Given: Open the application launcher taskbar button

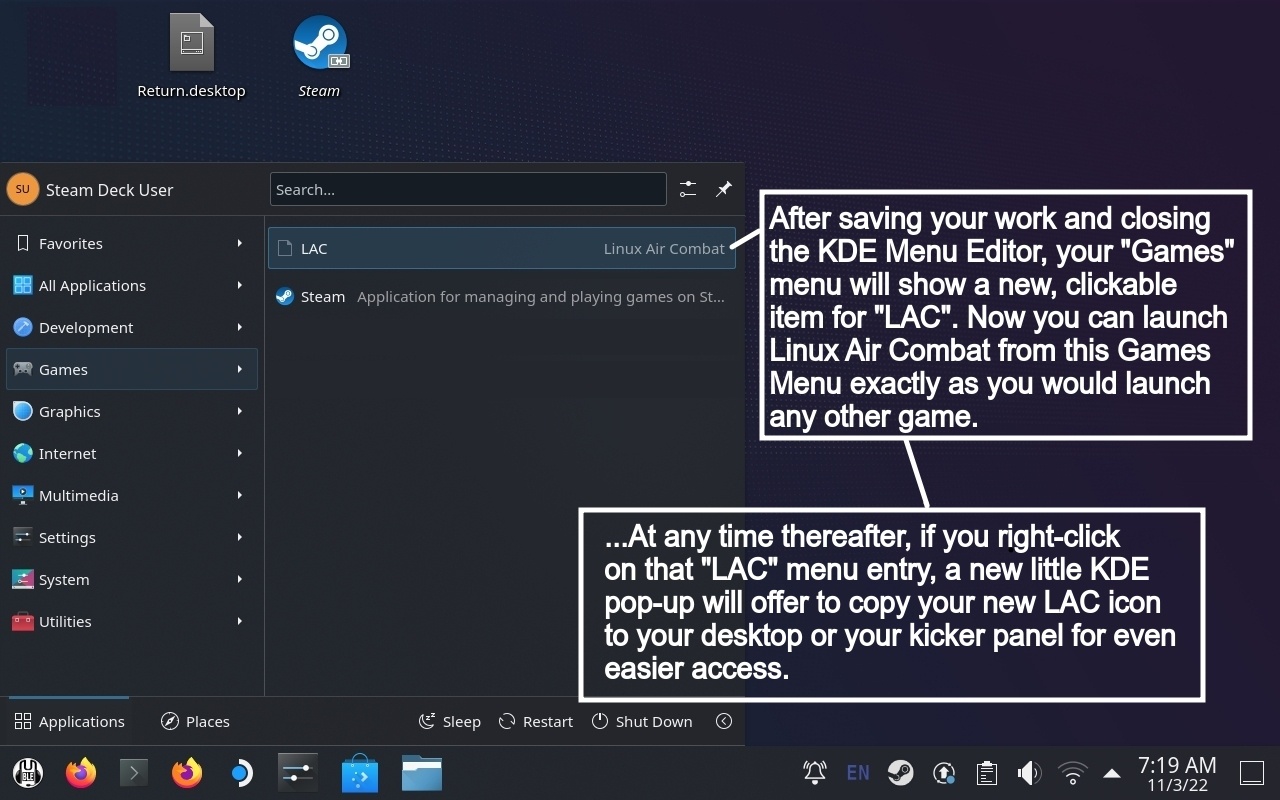Looking at the screenshot, I should [x=28, y=773].
